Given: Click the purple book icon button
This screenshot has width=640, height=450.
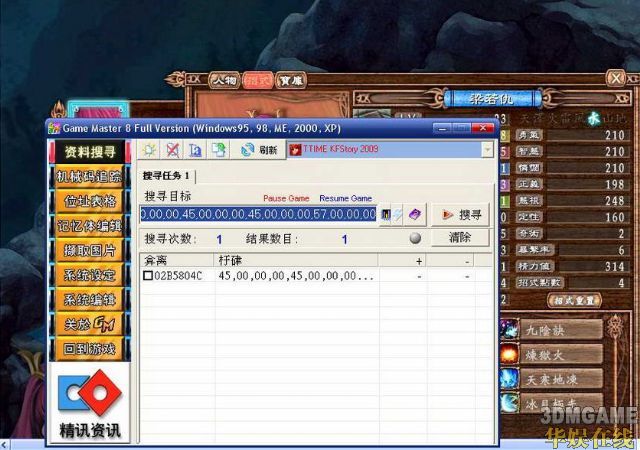Looking at the screenshot, I should coord(415,214).
